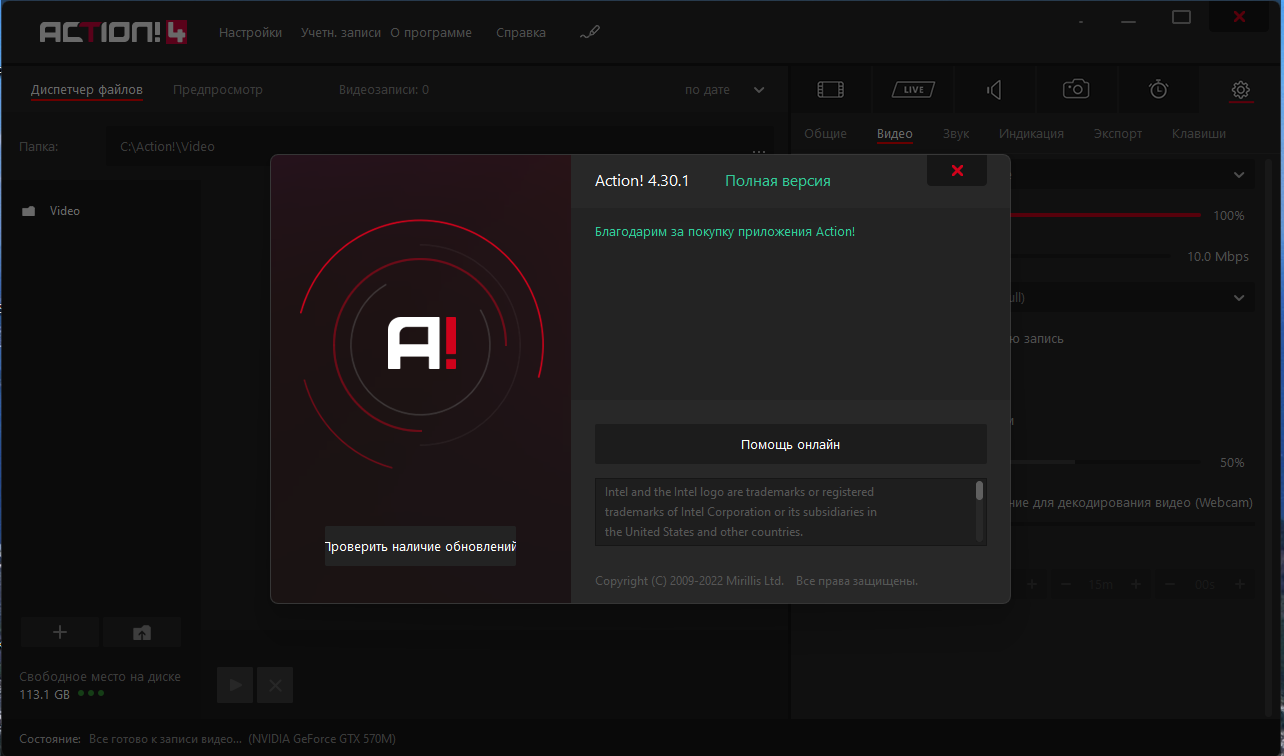The image size is (1284, 756).
Task: Click the folder upload icon button
Action: (142, 632)
